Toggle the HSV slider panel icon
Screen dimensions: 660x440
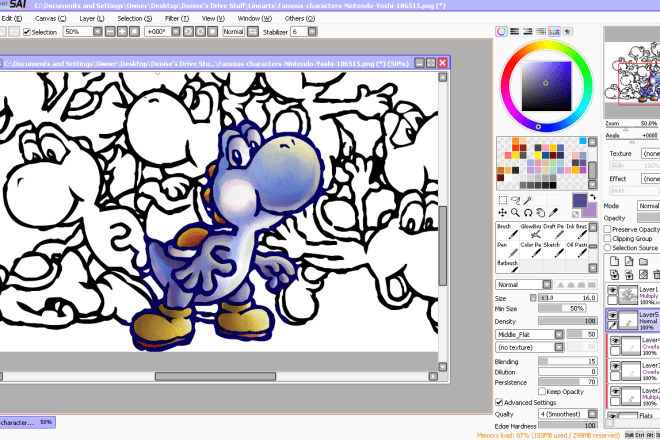(527, 32)
